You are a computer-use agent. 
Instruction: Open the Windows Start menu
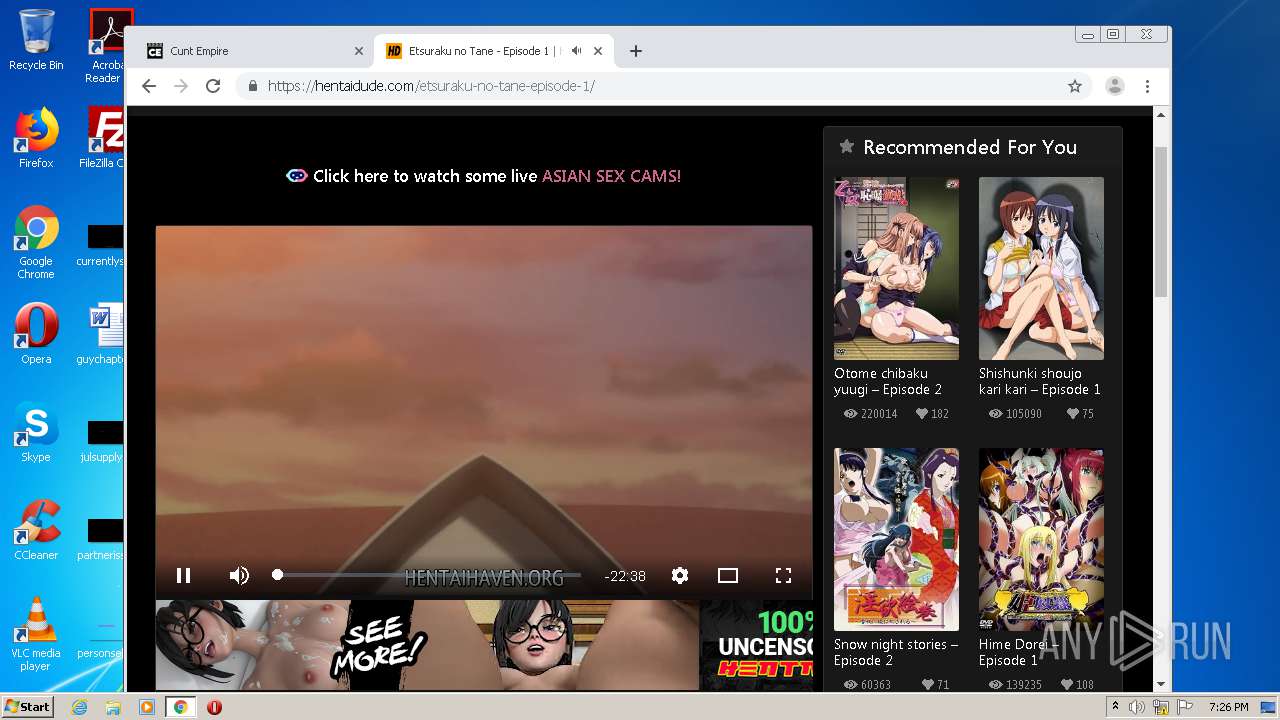(x=28, y=707)
